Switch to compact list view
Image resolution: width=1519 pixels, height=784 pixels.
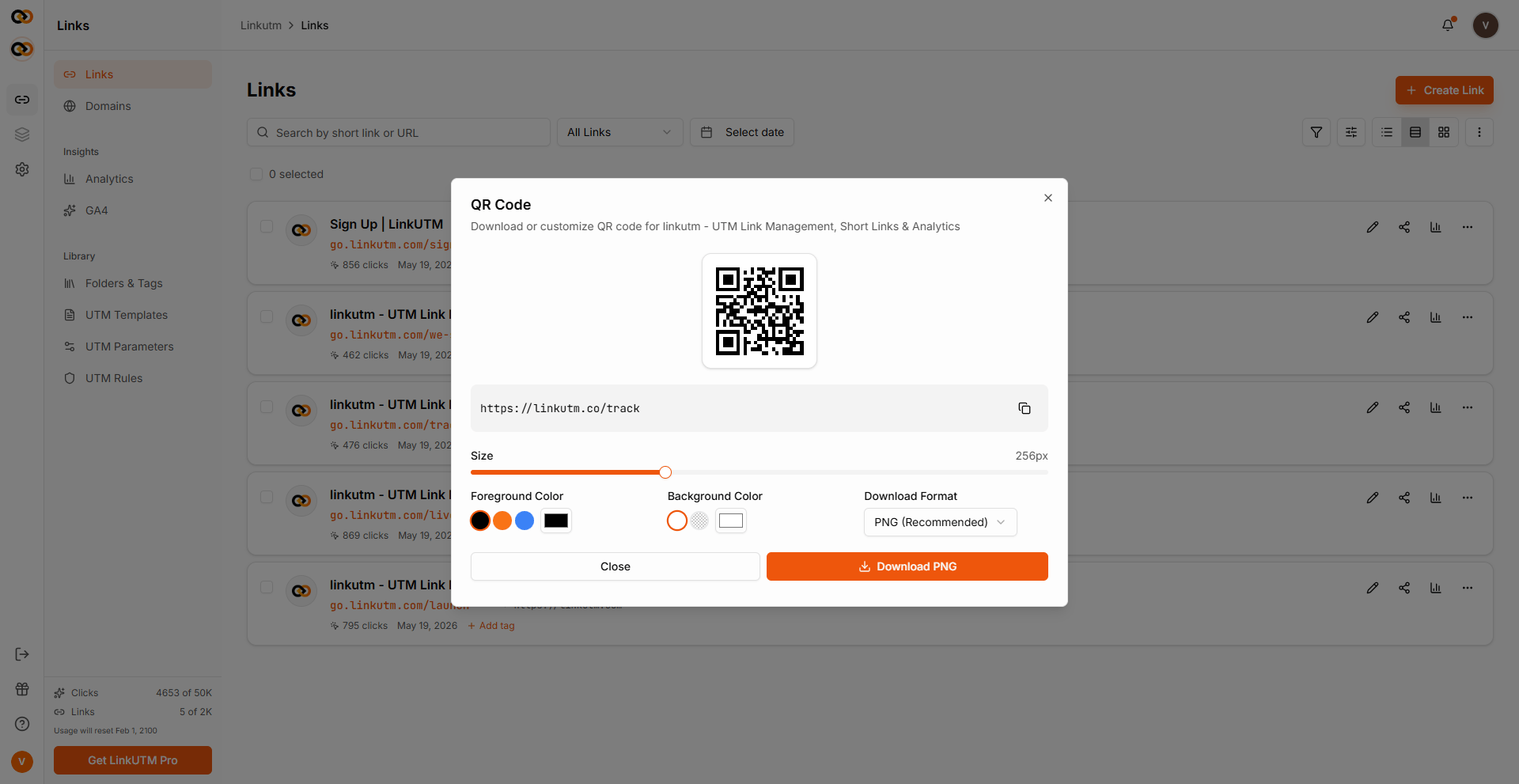tap(1387, 132)
